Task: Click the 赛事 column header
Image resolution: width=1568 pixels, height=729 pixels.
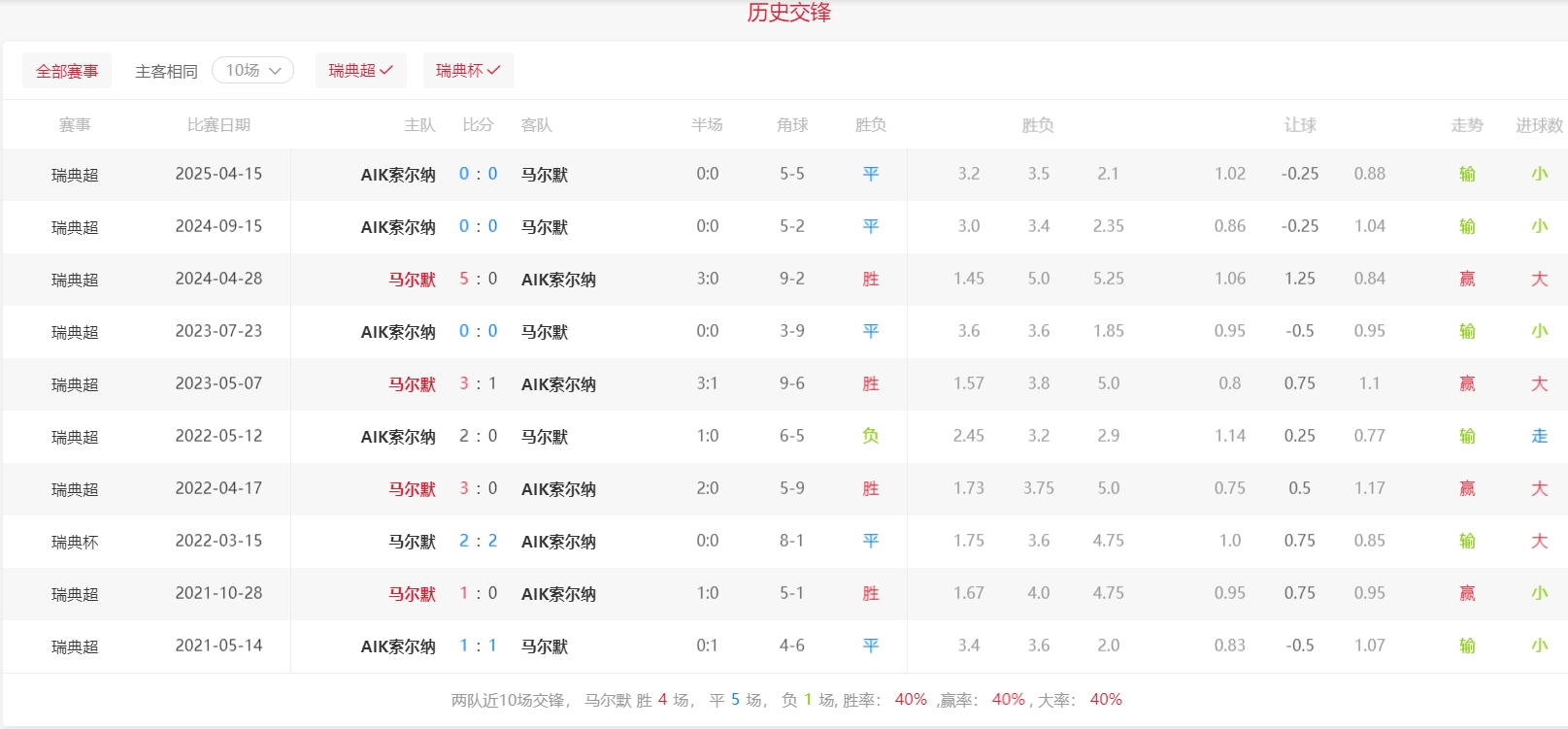Action: click(75, 125)
